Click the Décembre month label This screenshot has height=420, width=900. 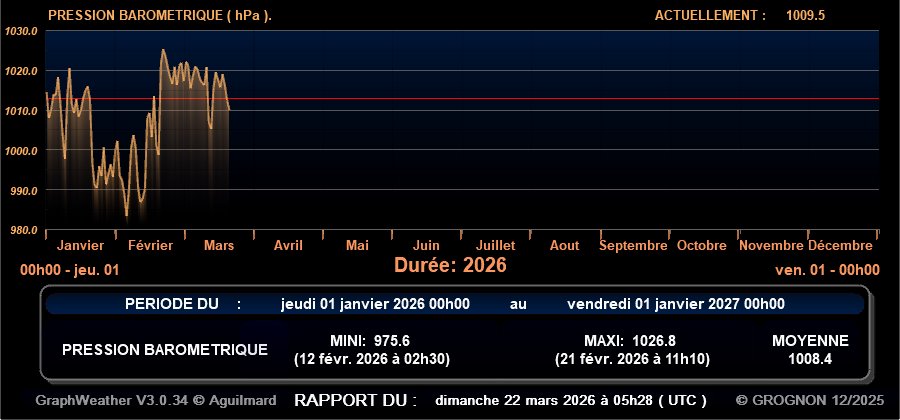pyautogui.click(x=840, y=245)
